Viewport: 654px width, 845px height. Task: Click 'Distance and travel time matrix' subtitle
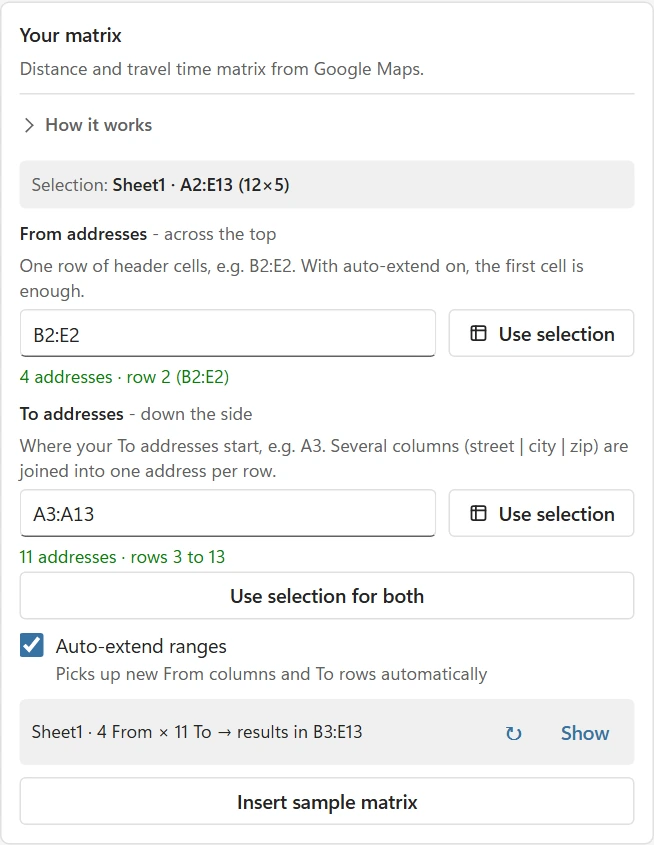[222, 69]
